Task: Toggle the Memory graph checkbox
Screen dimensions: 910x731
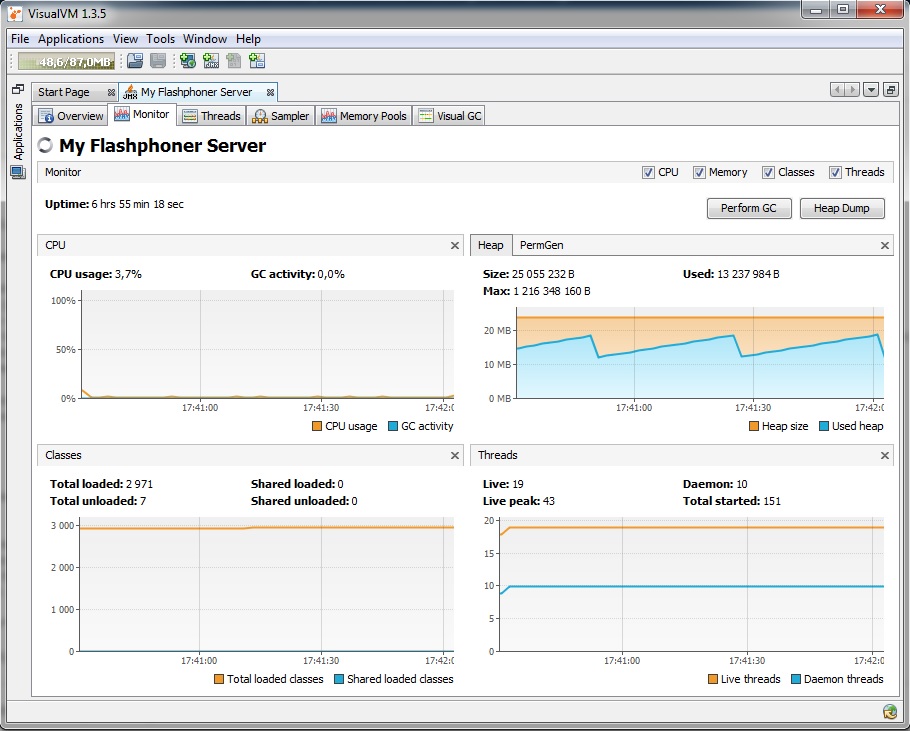Action: [699, 172]
